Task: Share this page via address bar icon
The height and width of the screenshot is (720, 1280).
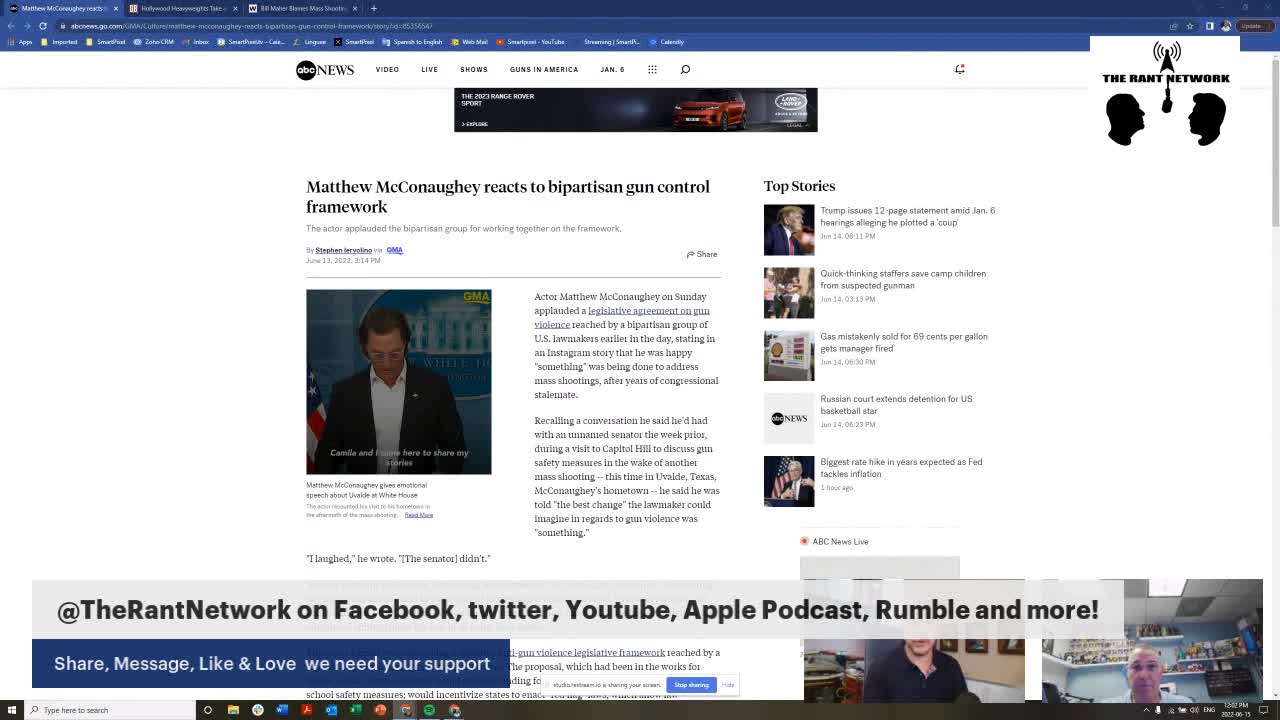Action: click(x=1175, y=26)
